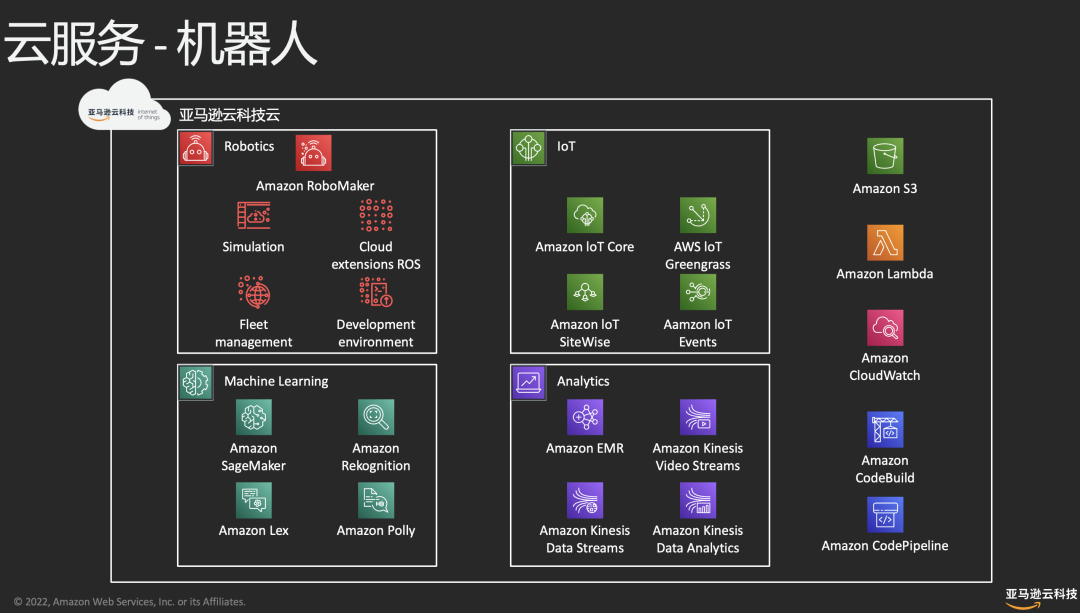
Task: Click the cloud logo badge at top left
Action: 124,105
